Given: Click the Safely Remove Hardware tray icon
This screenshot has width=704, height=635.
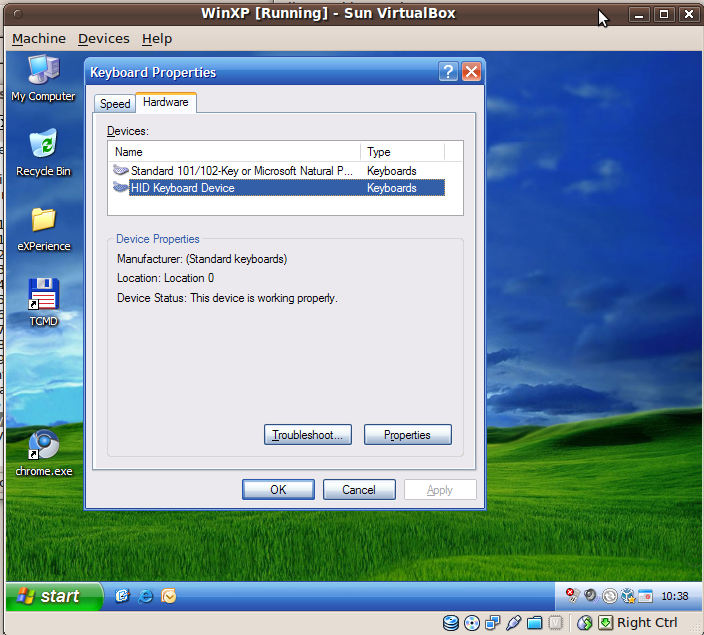Looking at the screenshot, I should coord(572,595).
